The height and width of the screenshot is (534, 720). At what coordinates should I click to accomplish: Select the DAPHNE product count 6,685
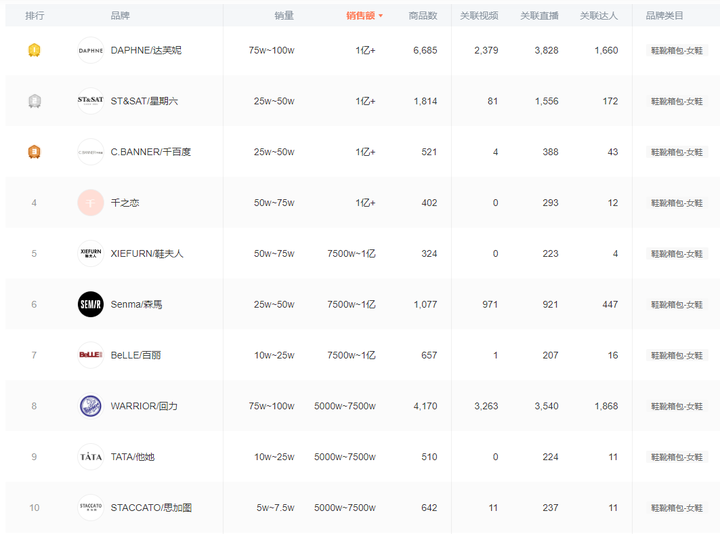click(425, 51)
